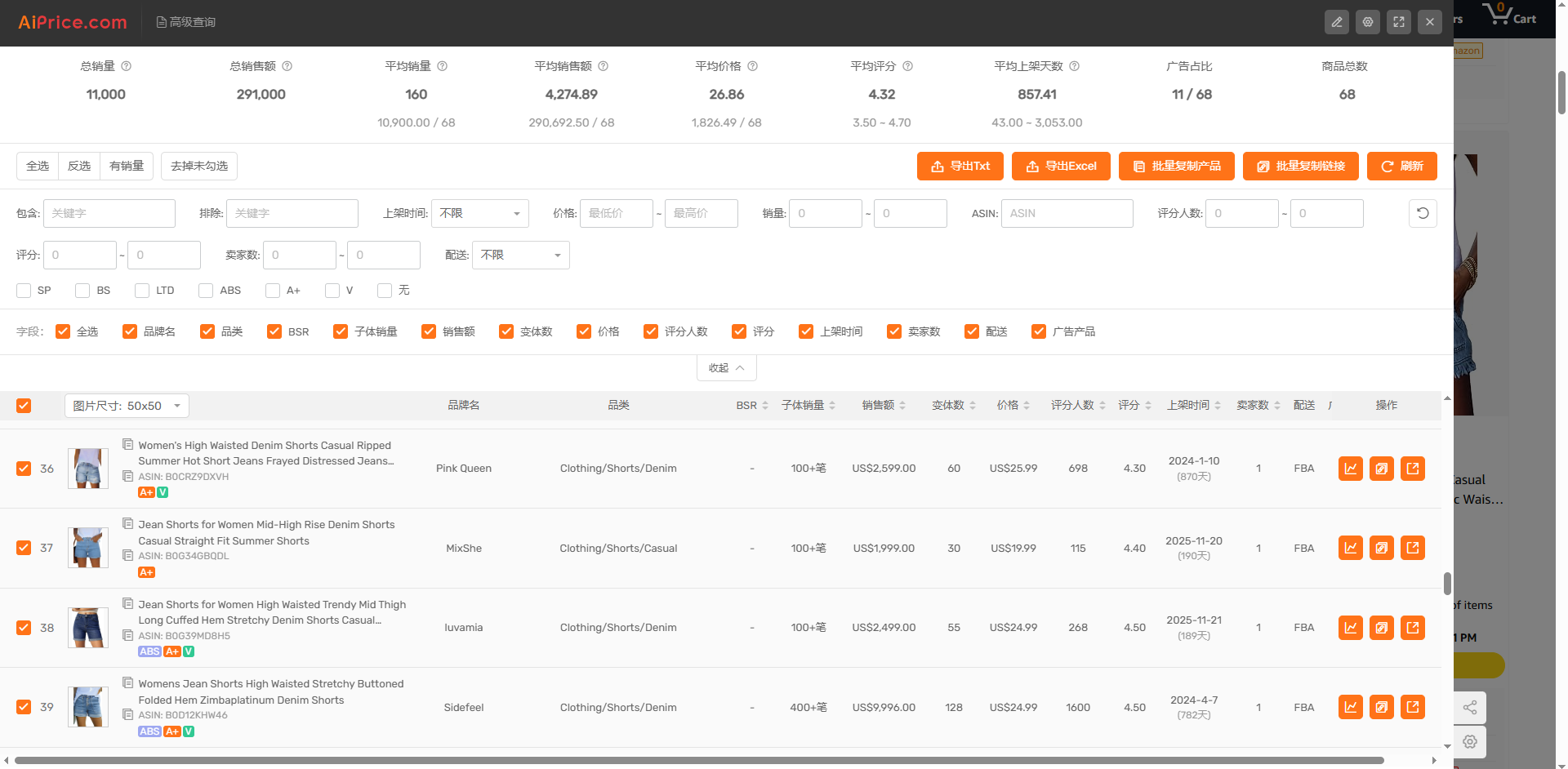
Task: Click the 有销量 selection tab
Action: [x=127, y=166]
